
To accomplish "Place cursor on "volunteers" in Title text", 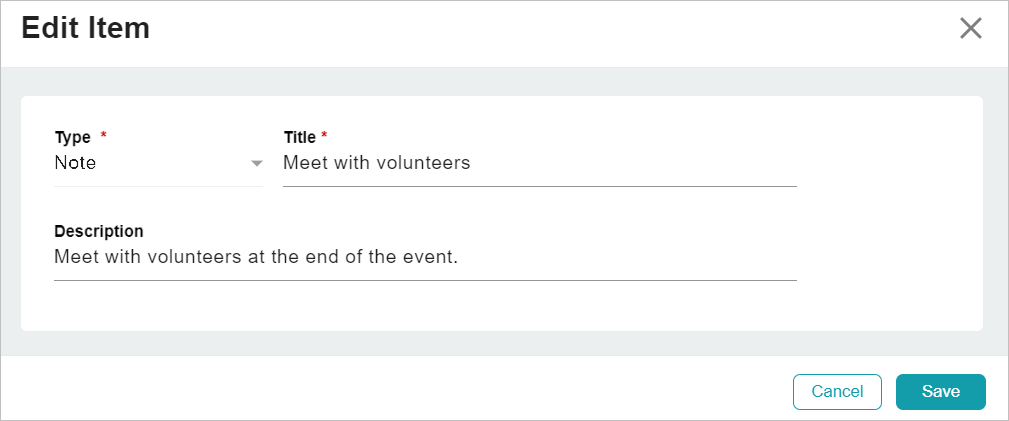I will click(423, 163).
